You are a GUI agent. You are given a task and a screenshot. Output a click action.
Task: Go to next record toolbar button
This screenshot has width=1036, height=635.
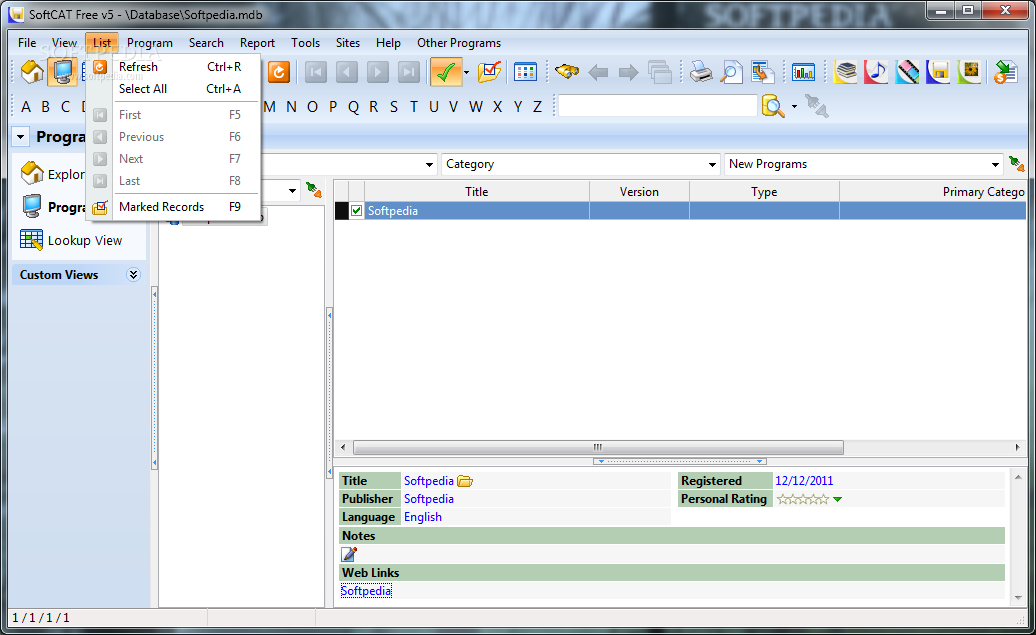coord(377,72)
